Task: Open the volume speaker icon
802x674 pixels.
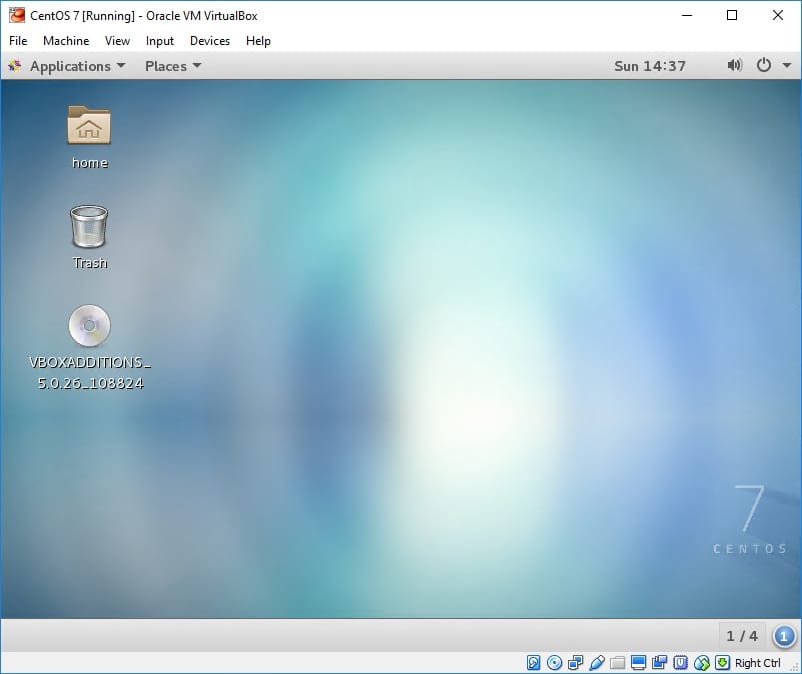Action: point(734,65)
